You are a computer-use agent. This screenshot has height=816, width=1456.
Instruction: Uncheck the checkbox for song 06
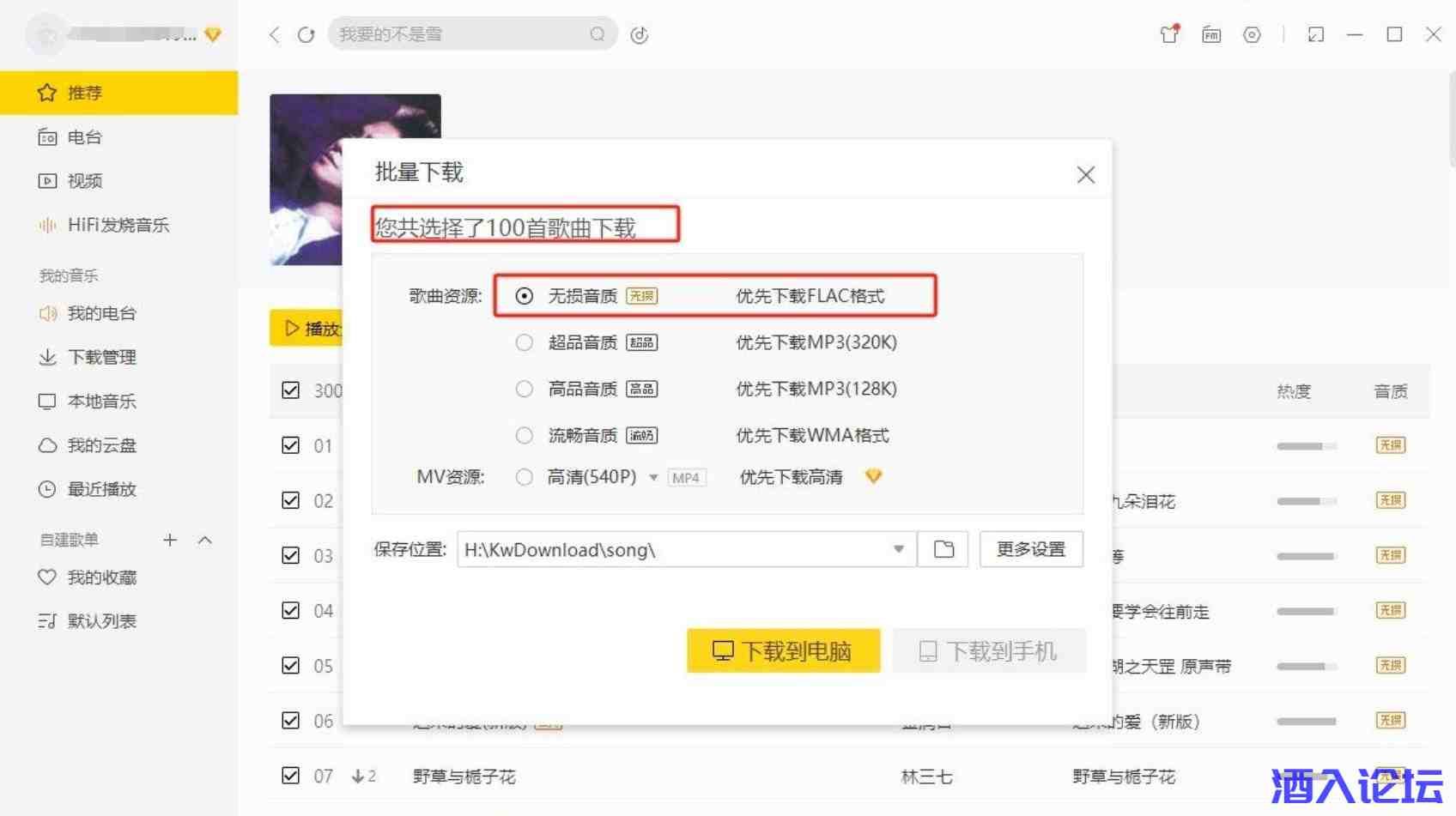click(291, 720)
